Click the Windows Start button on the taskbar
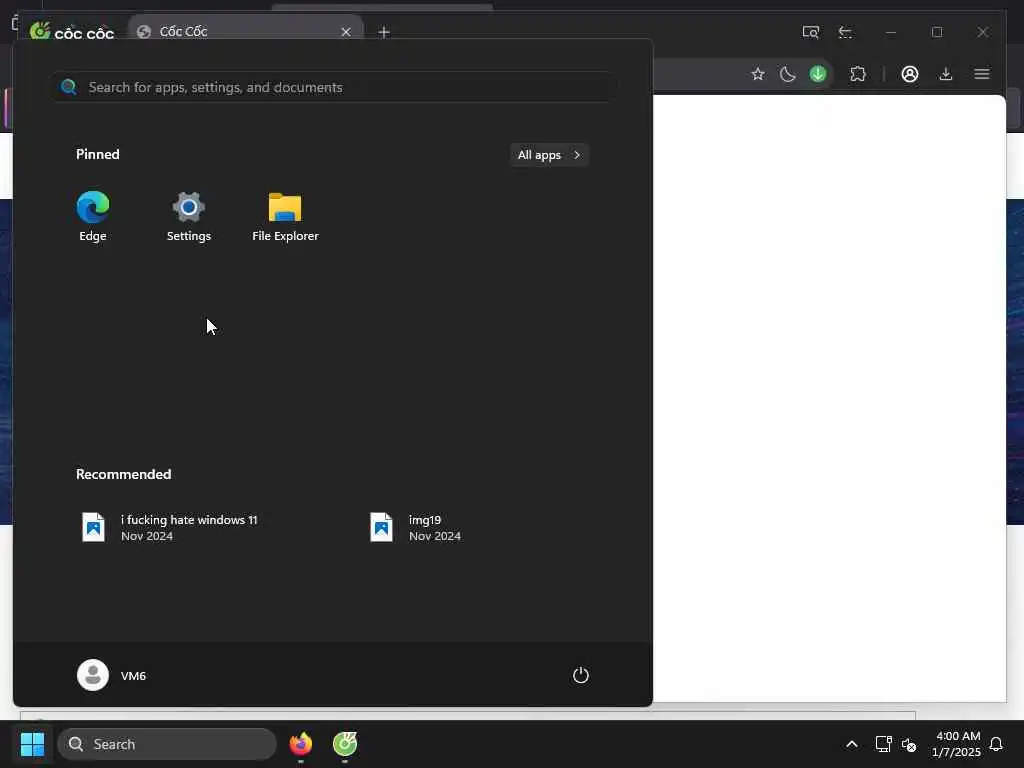The height and width of the screenshot is (768, 1024). [32, 744]
